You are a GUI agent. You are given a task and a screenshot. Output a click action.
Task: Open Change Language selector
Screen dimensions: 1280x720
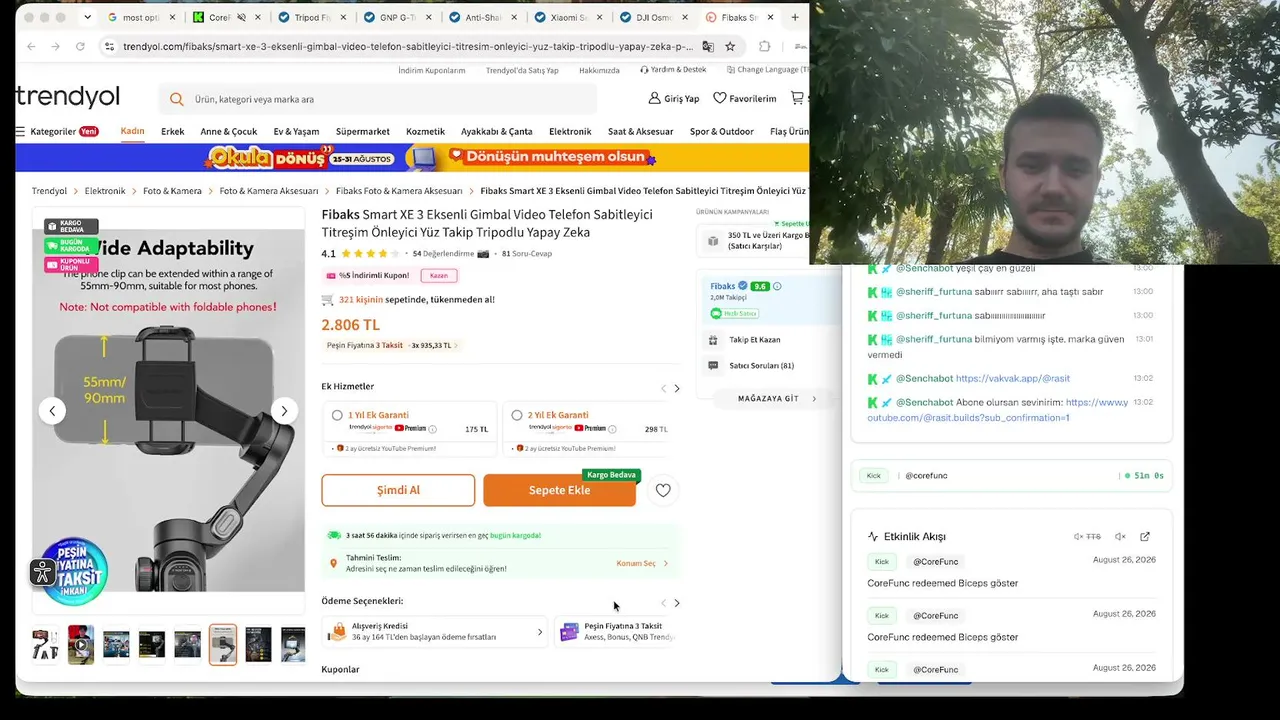[767, 70]
